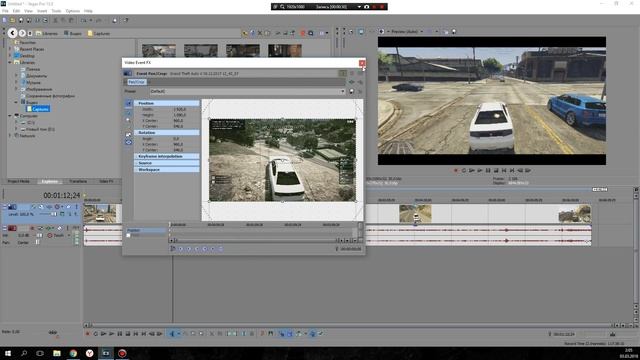Click Show Properties icon in Pan/Crop
The width and height of the screenshot is (640, 360).
coord(129,103)
